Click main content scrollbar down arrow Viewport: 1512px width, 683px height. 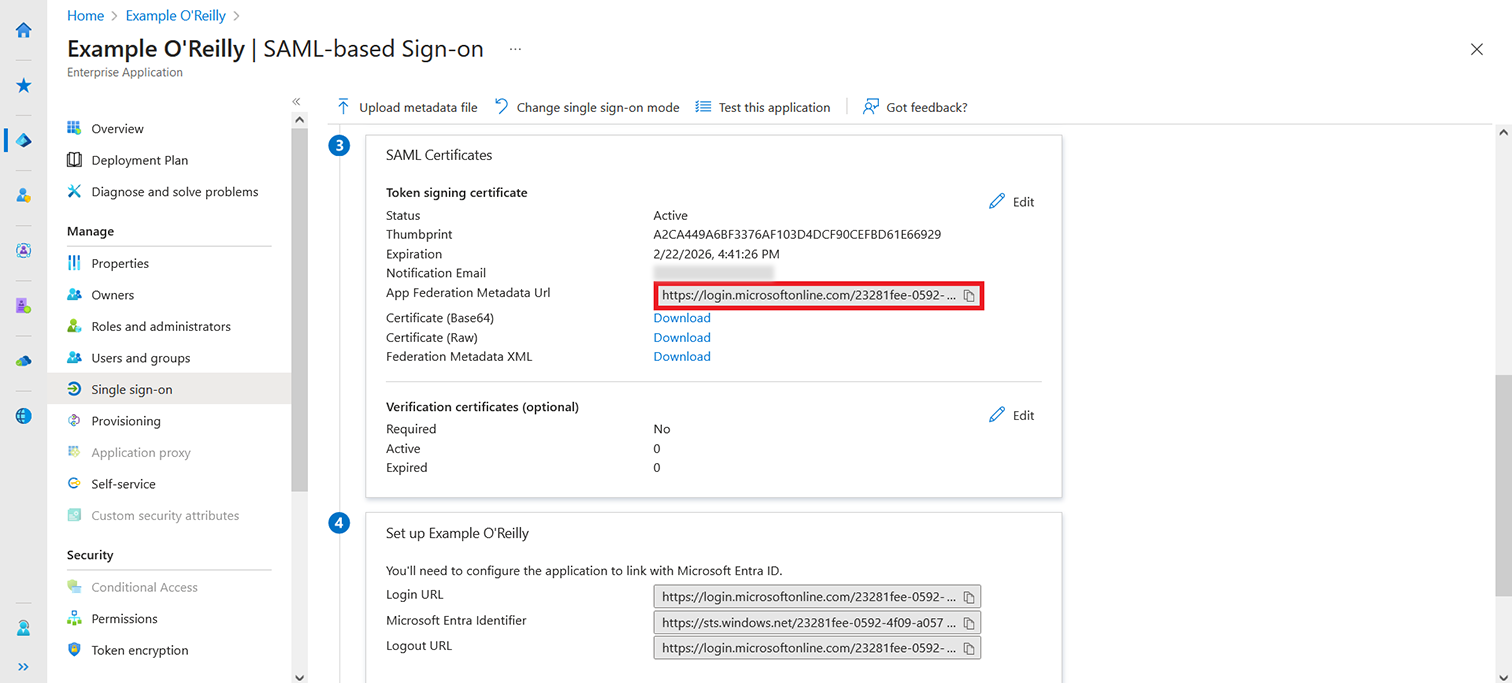click(x=1502, y=676)
